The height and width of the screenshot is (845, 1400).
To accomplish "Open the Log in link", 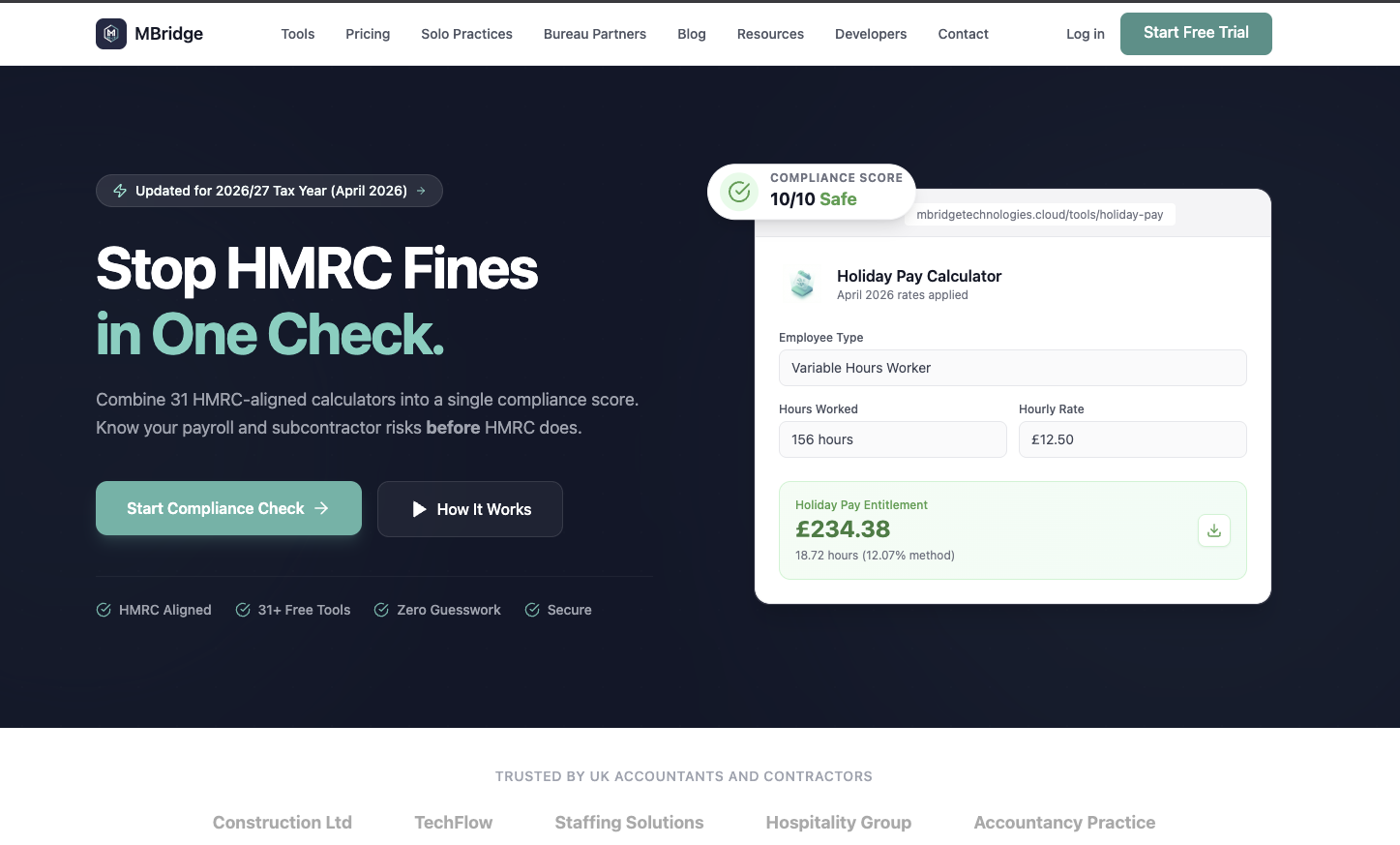I will tap(1086, 34).
